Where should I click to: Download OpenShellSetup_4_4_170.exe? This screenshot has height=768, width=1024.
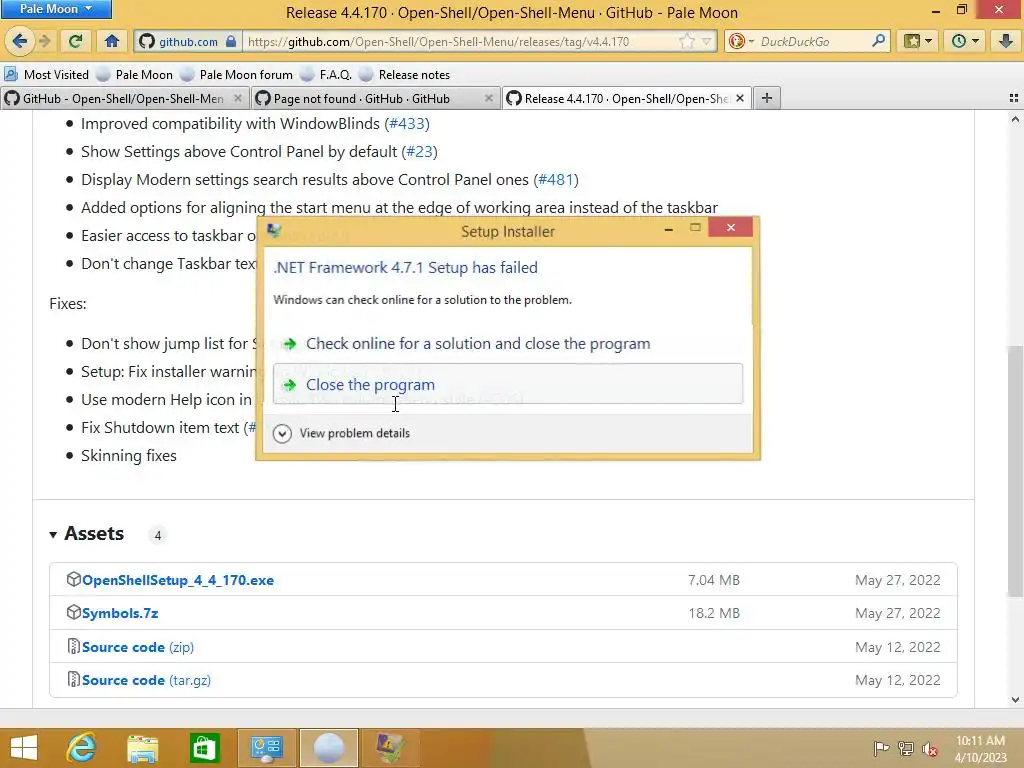coord(178,580)
